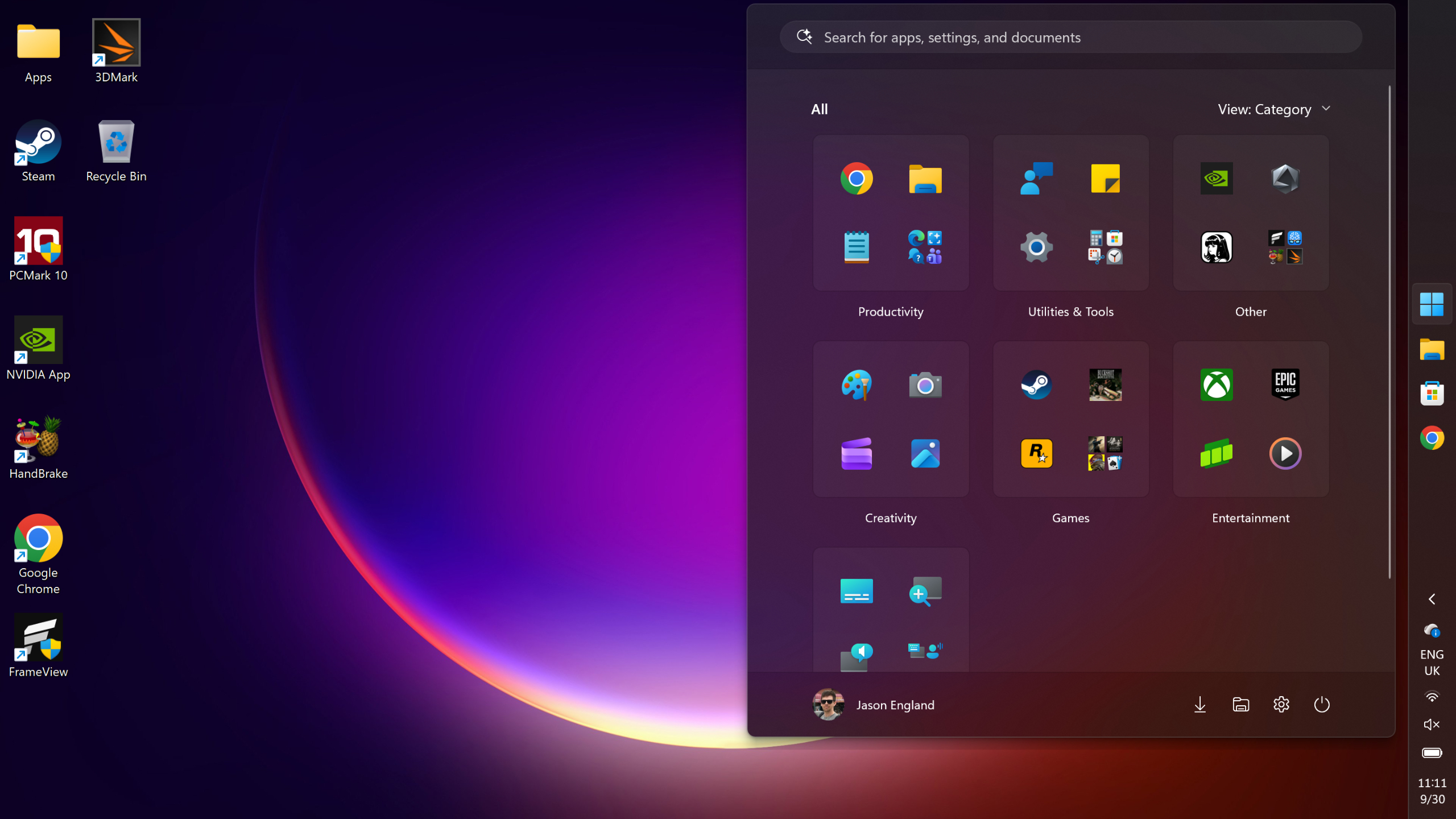1456x819 pixels.
Task: Click the All heading in Start
Action: [820, 109]
